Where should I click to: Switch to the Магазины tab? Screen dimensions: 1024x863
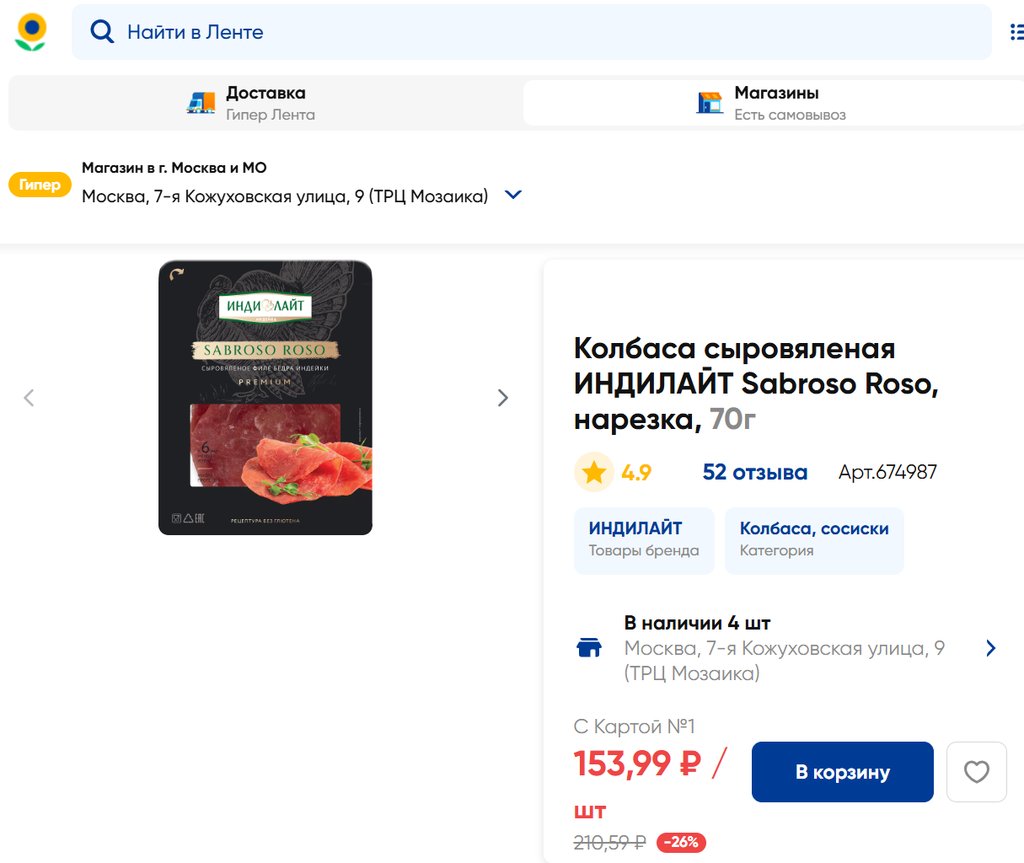tap(773, 103)
